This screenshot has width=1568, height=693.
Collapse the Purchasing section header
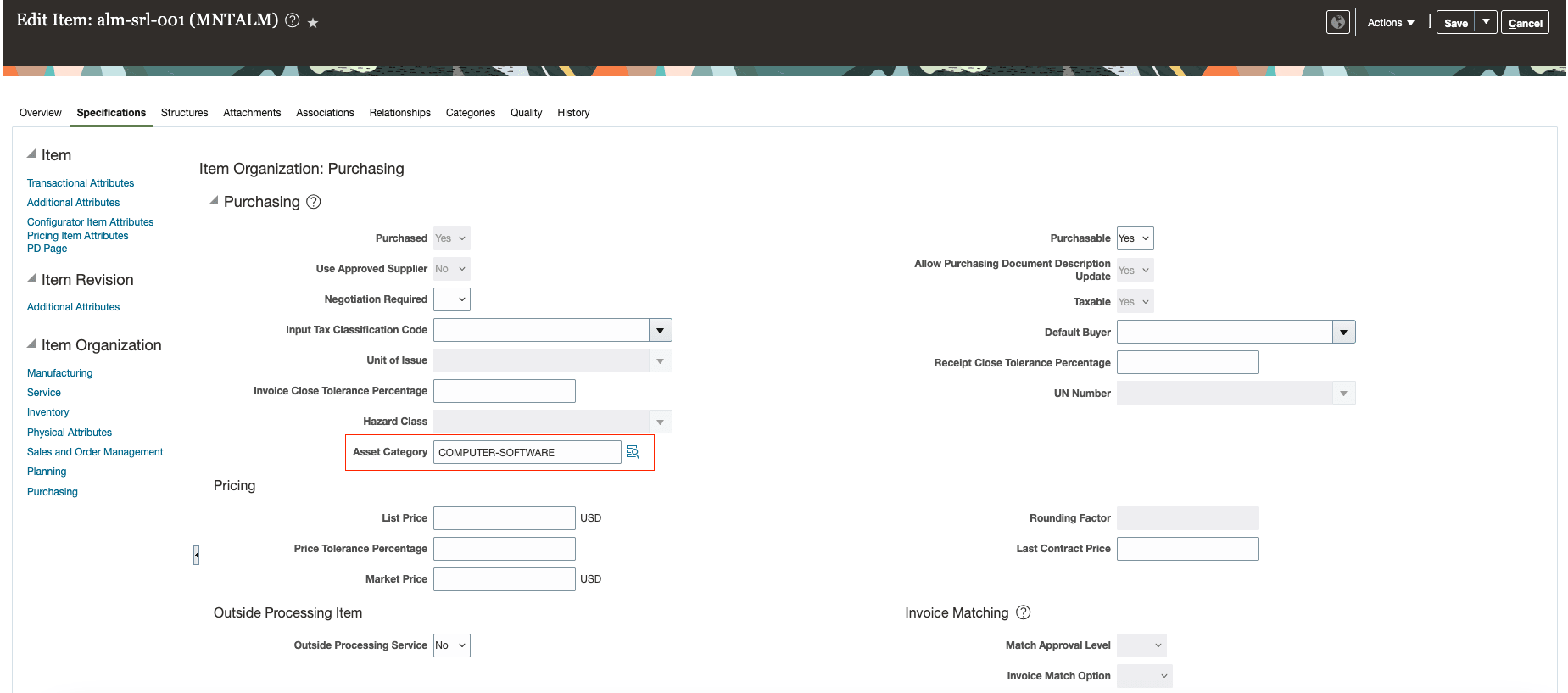[x=214, y=201]
